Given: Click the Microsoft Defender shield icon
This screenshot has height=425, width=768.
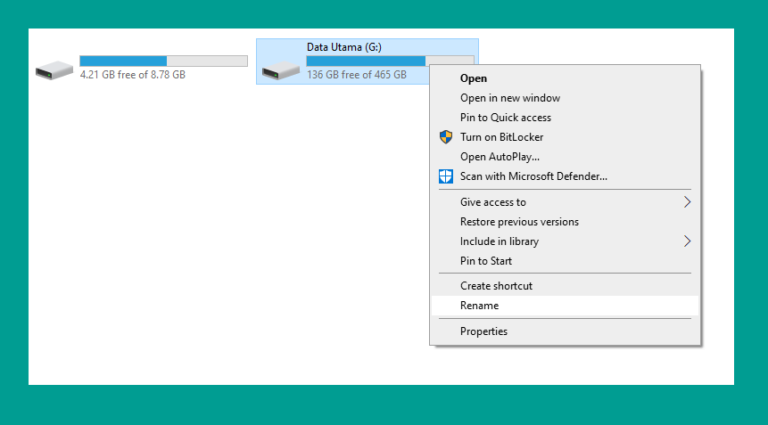Looking at the screenshot, I should click(x=446, y=176).
